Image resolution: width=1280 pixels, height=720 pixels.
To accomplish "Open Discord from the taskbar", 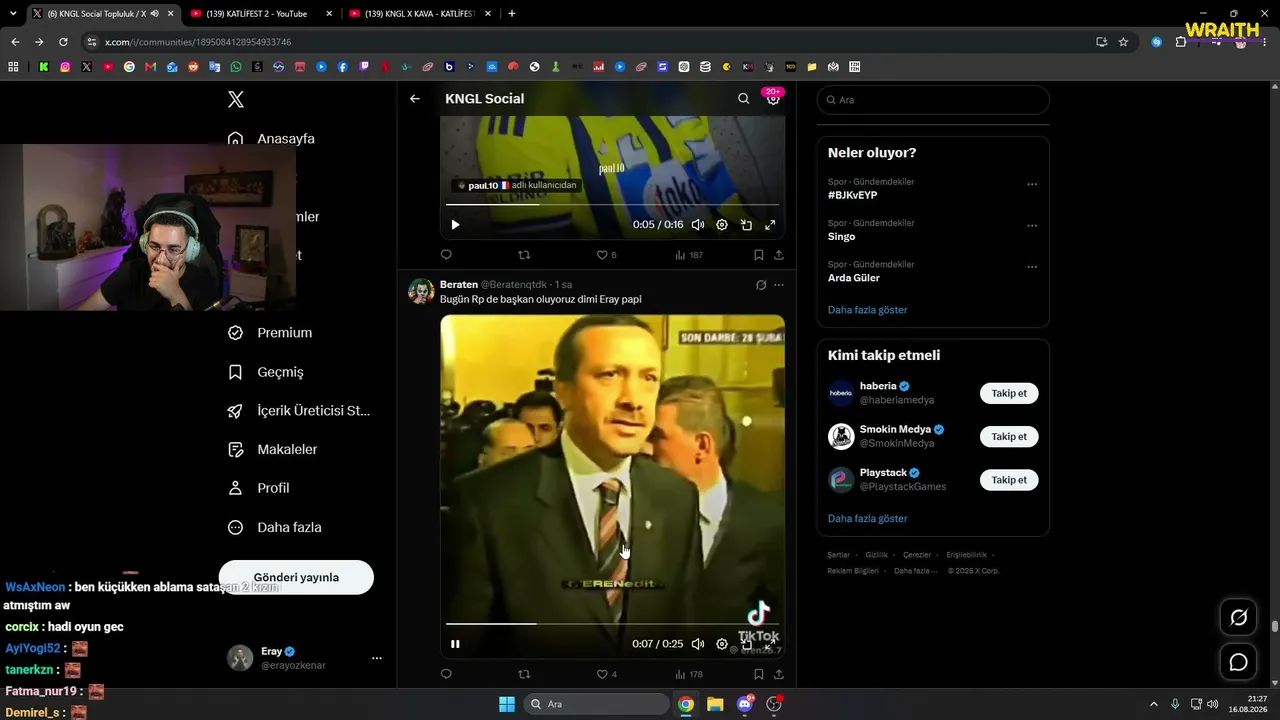I will pyautogui.click(x=744, y=704).
